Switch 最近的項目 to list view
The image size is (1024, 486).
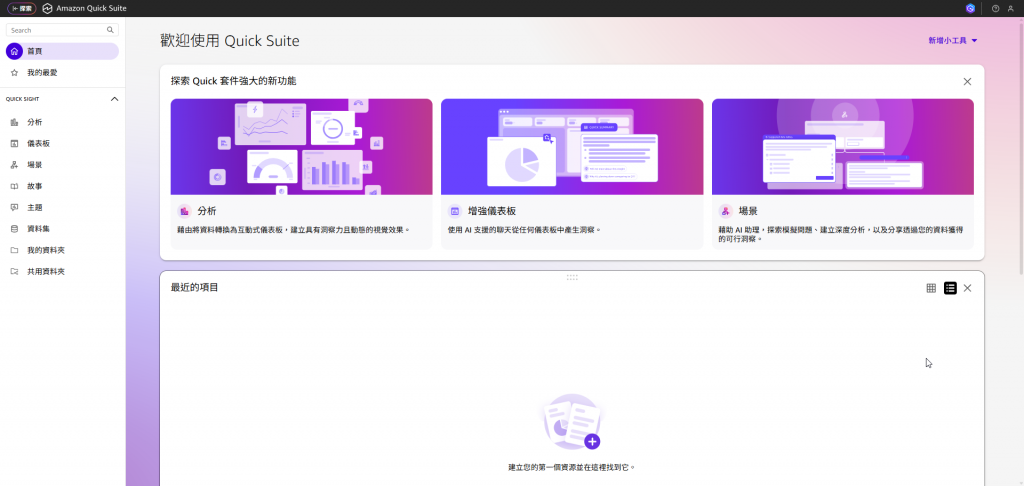coord(950,288)
